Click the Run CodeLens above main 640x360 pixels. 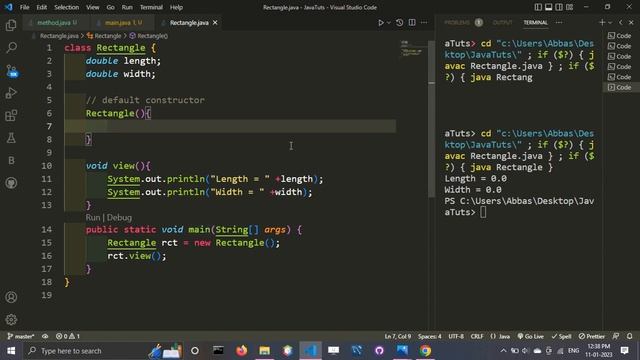tap(93, 218)
